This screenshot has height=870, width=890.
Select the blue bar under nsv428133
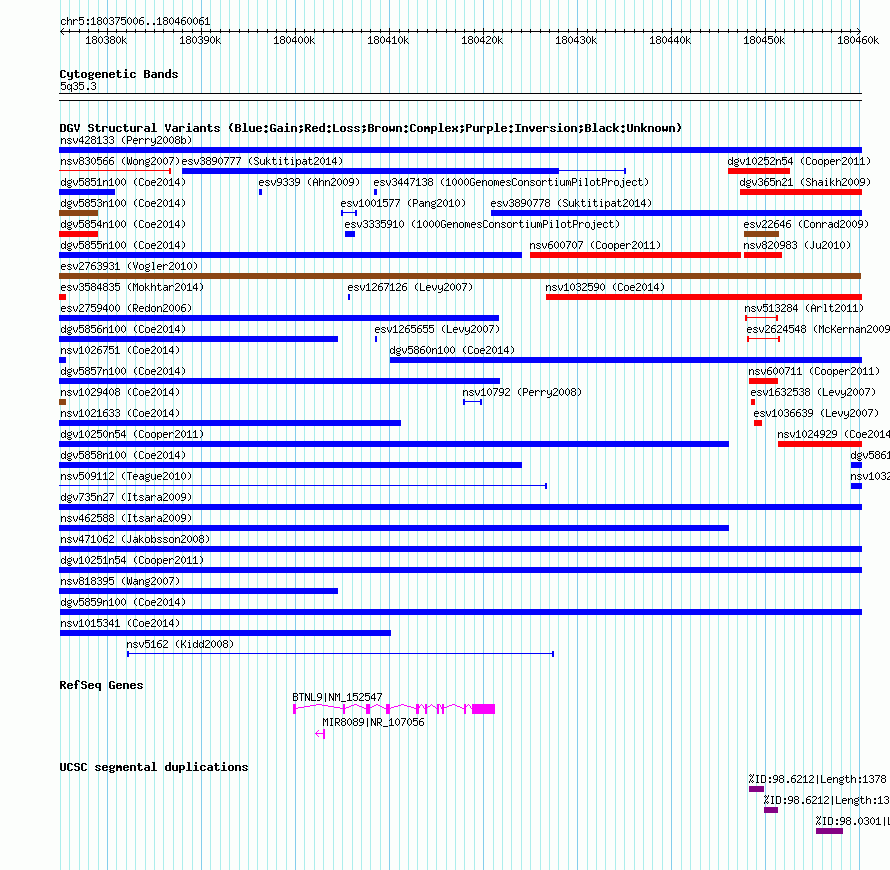460,150
